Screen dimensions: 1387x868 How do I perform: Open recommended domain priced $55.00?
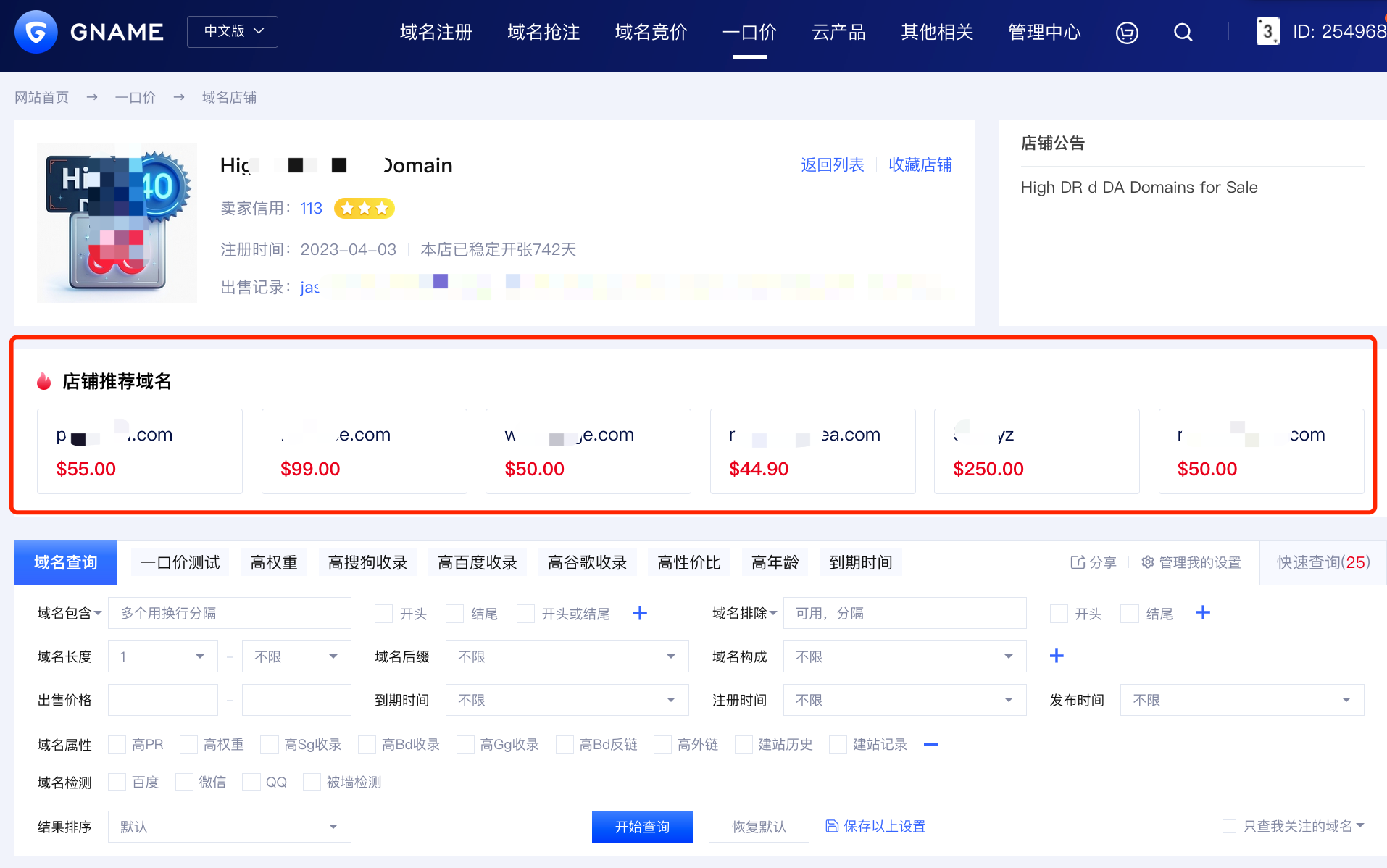click(x=140, y=451)
